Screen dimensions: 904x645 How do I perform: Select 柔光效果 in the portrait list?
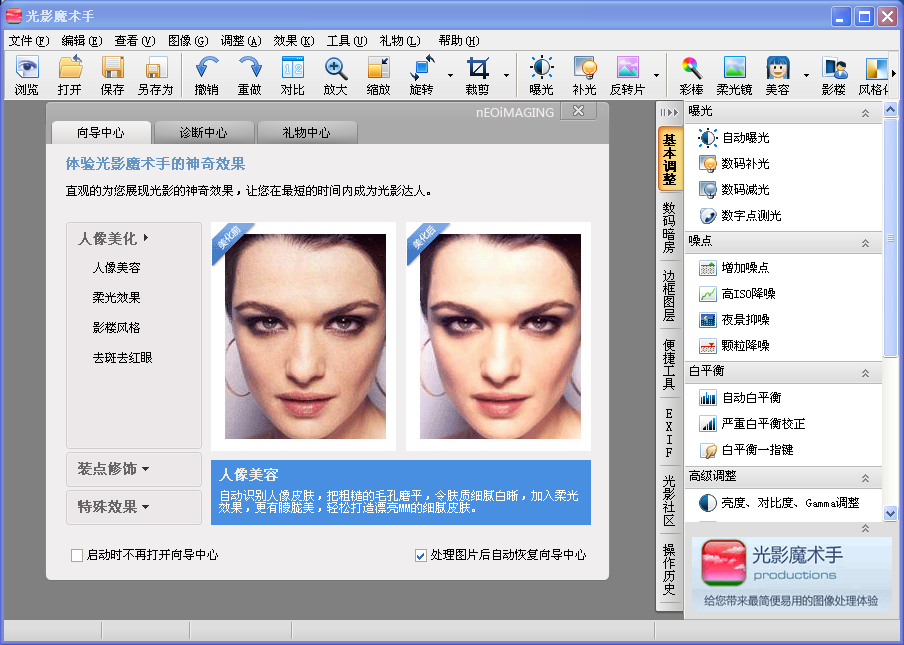(117, 298)
